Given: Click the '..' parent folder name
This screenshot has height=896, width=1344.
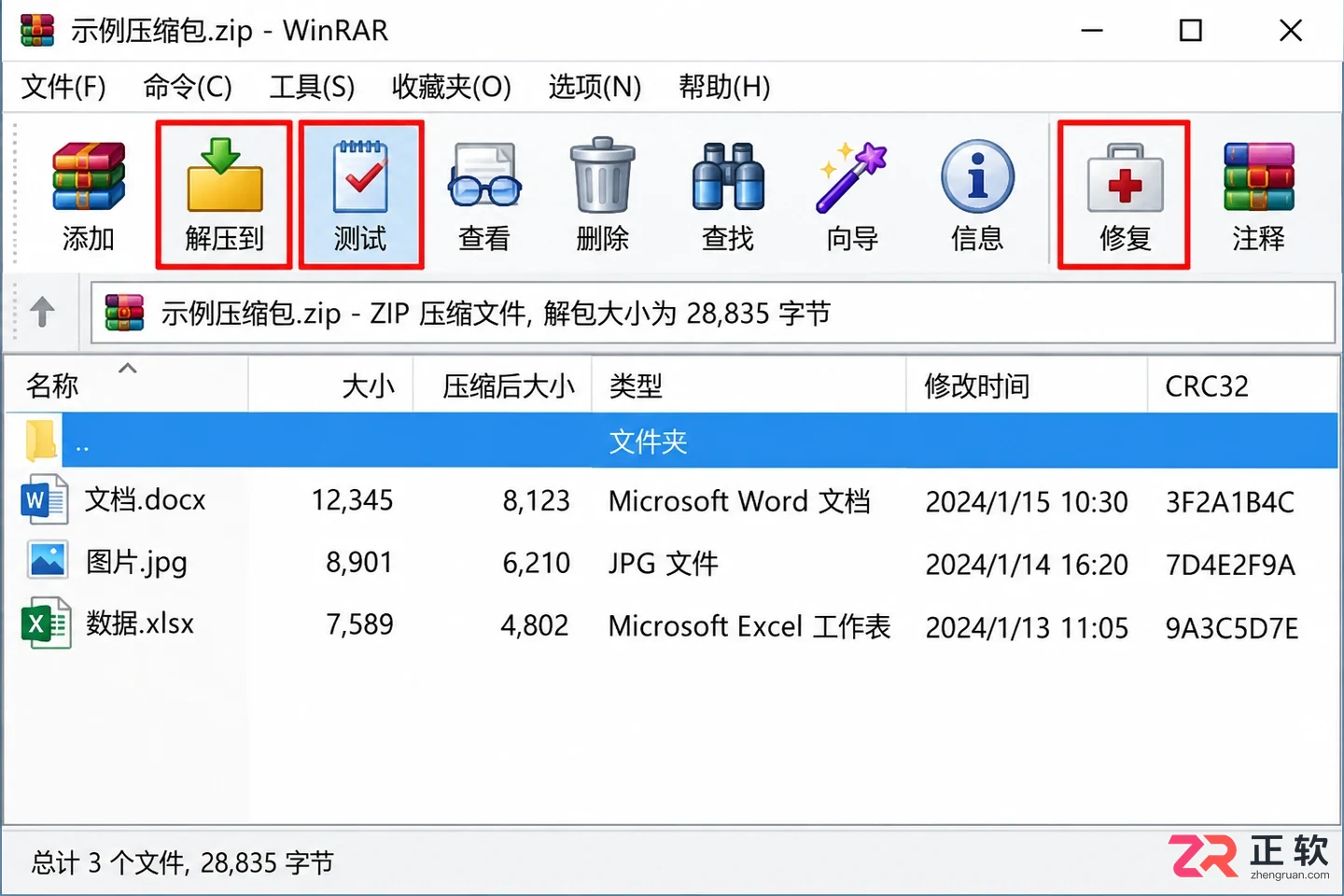Looking at the screenshot, I should click(x=82, y=448).
